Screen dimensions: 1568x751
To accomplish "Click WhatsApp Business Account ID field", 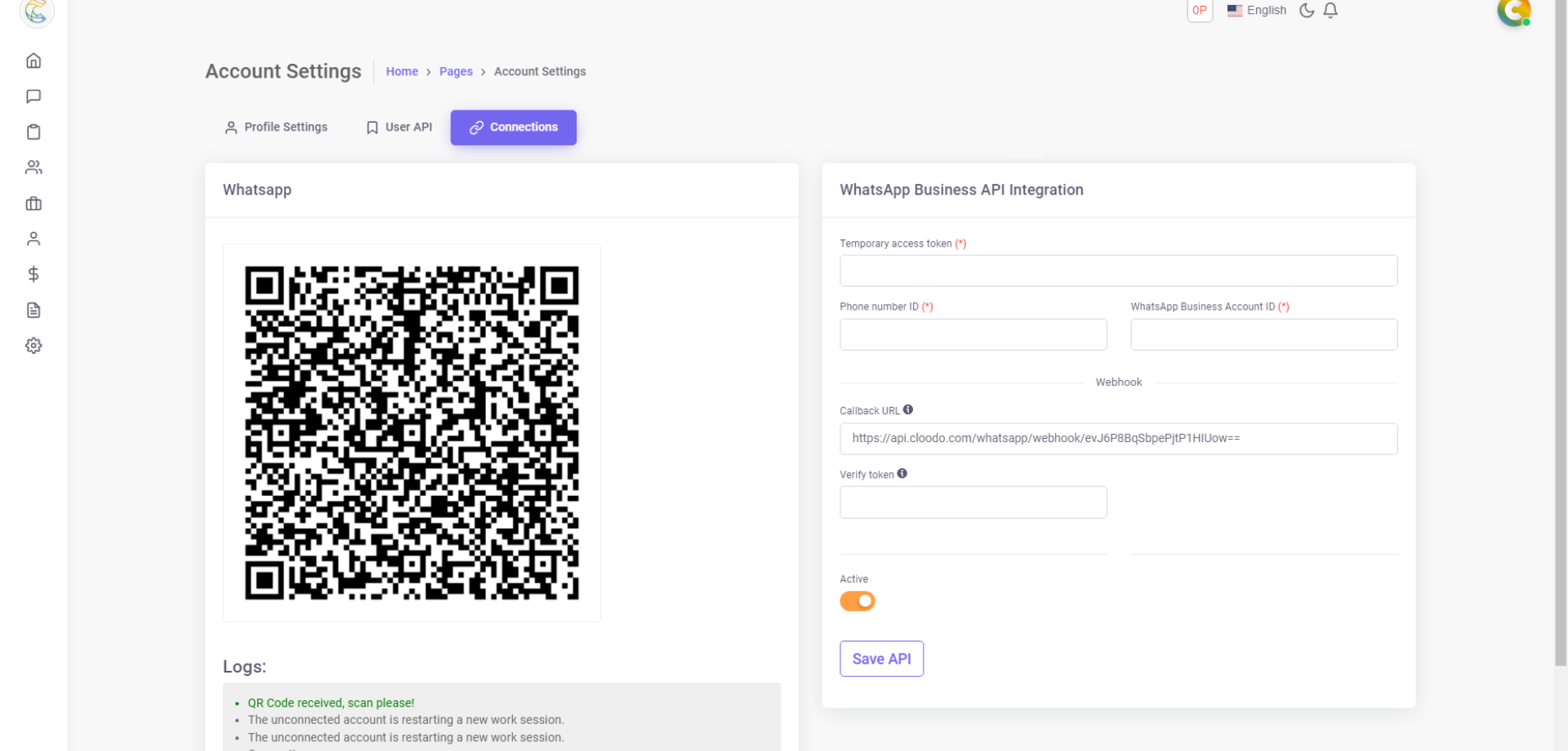I will tap(1263, 334).
